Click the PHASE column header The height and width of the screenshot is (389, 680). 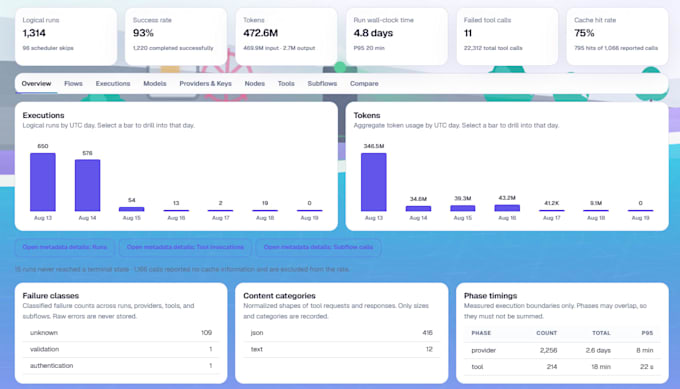tap(481, 333)
